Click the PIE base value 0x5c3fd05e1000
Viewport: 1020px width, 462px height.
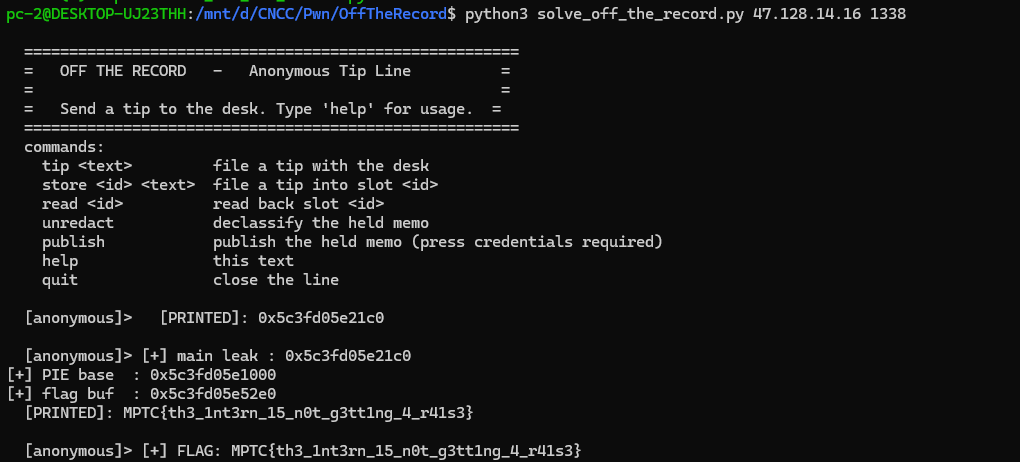pyautogui.click(x=213, y=375)
